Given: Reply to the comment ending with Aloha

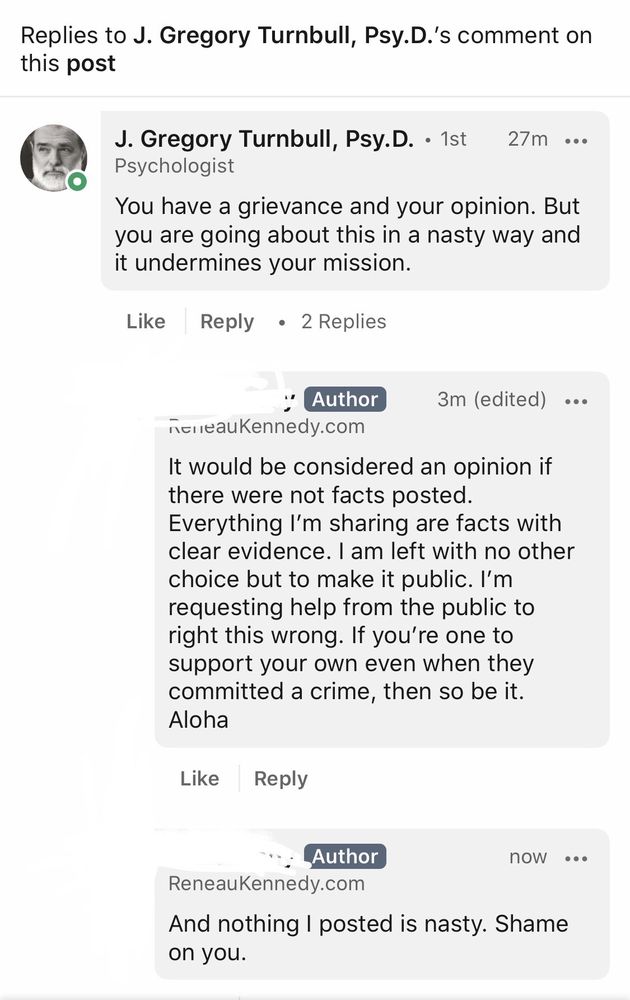Looking at the screenshot, I should click(281, 778).
